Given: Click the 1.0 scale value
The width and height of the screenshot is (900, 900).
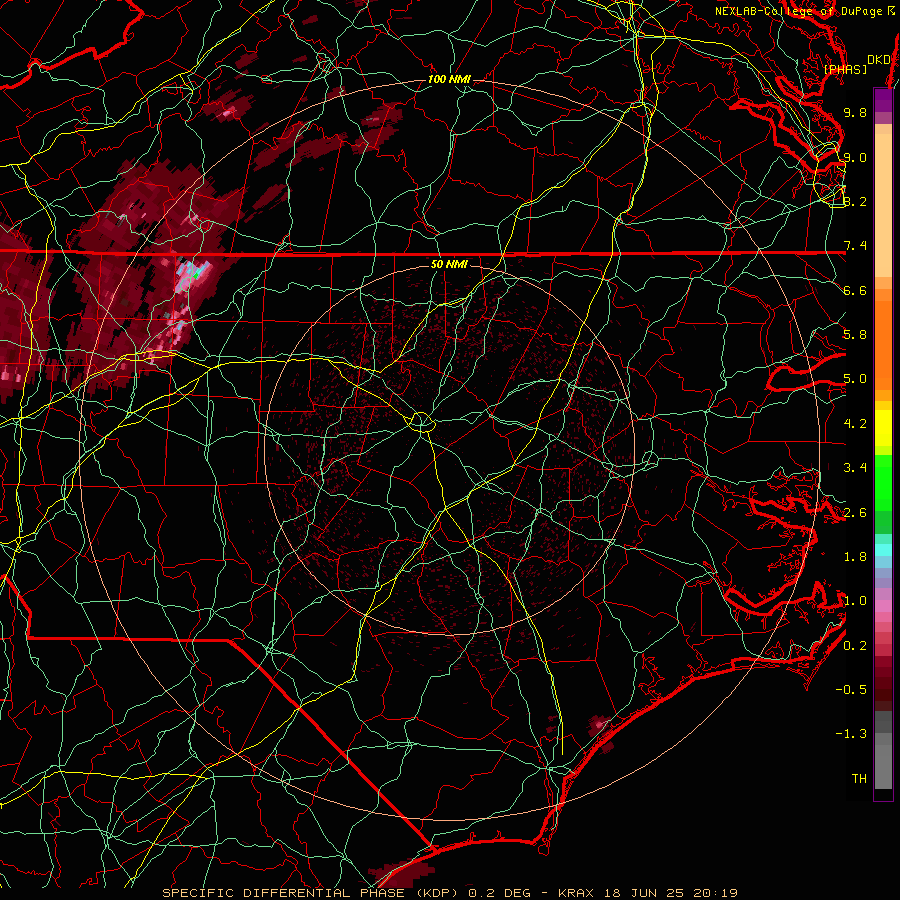Looking at the screenshot, I should 855,601.
